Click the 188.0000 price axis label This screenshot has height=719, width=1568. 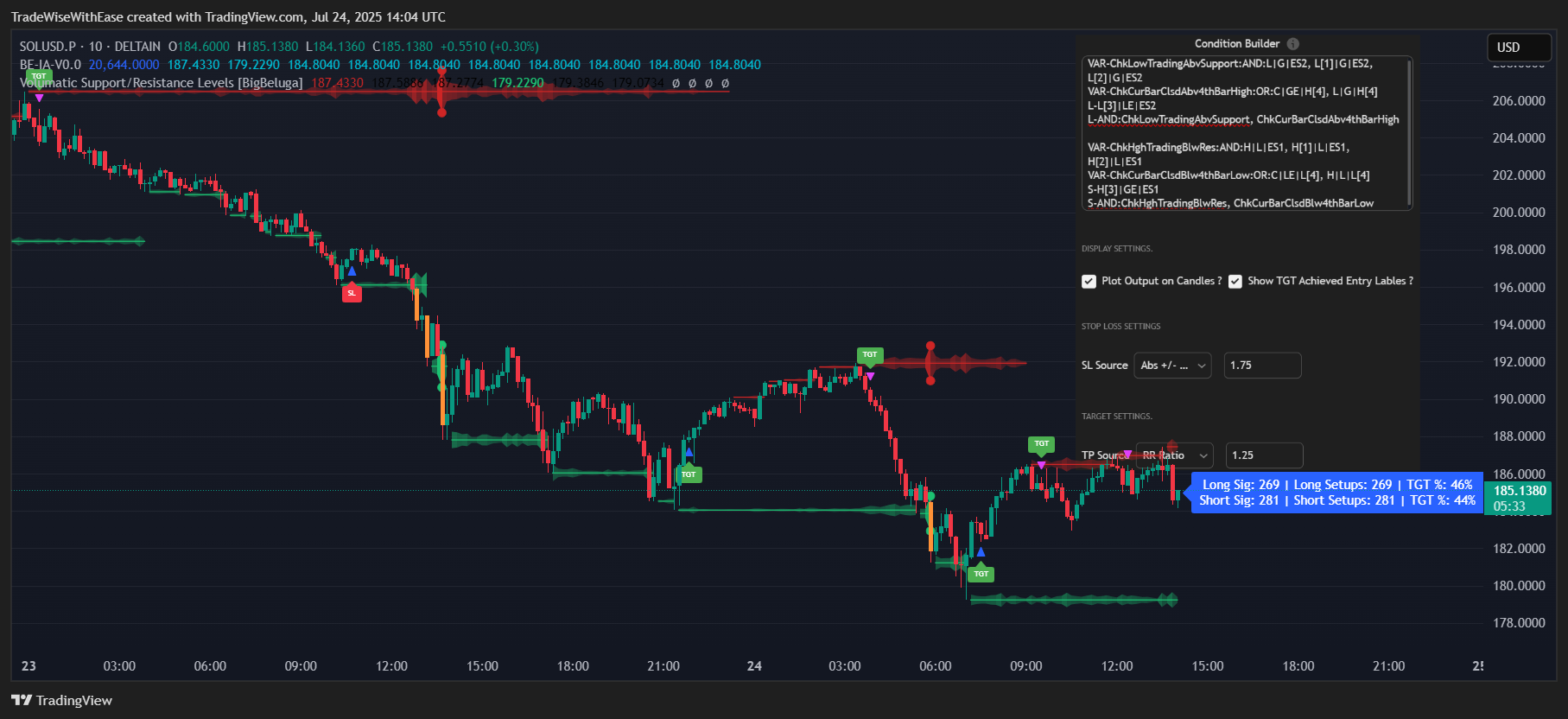[x=1519, y=436]
